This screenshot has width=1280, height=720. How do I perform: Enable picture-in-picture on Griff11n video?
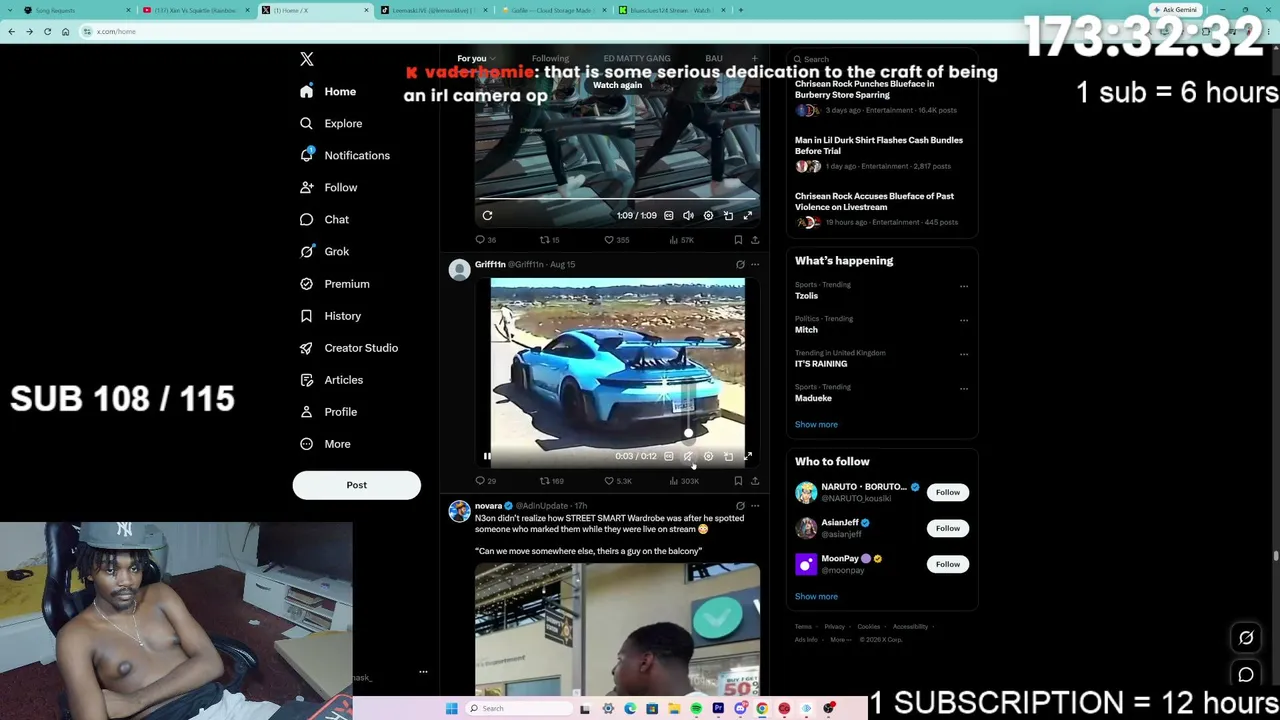click(728, 456)
